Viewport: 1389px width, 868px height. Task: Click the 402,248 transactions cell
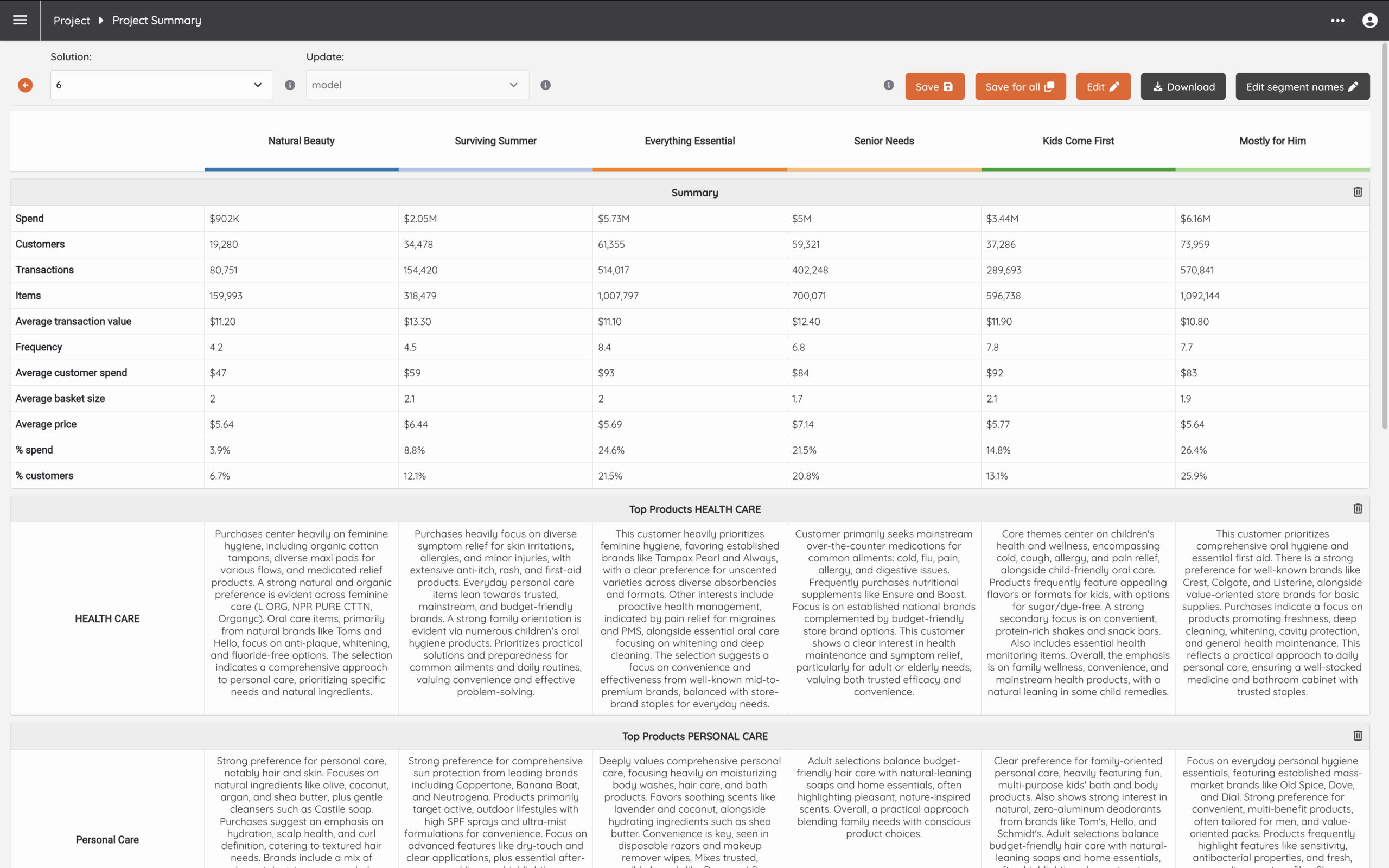[884, 270]
